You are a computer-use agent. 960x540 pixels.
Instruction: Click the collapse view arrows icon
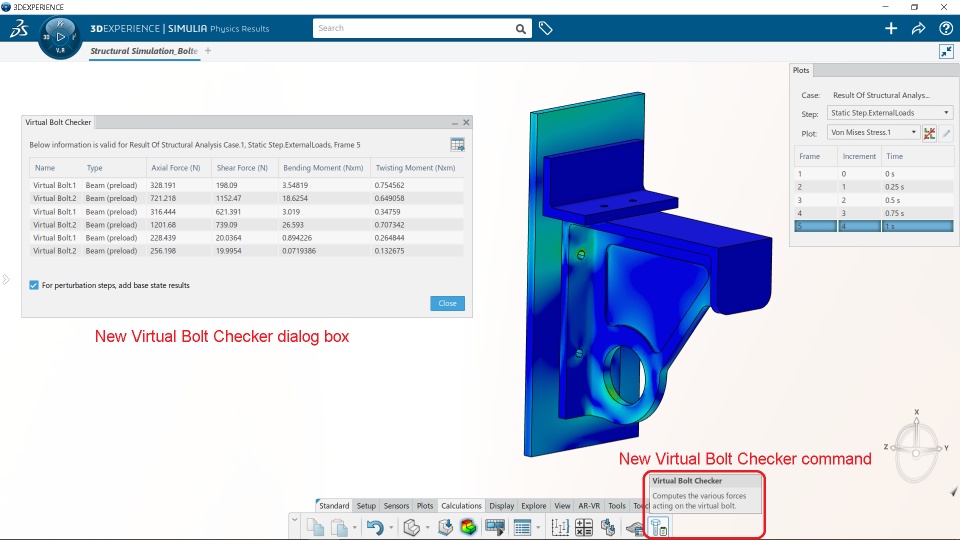click(947, 51)
